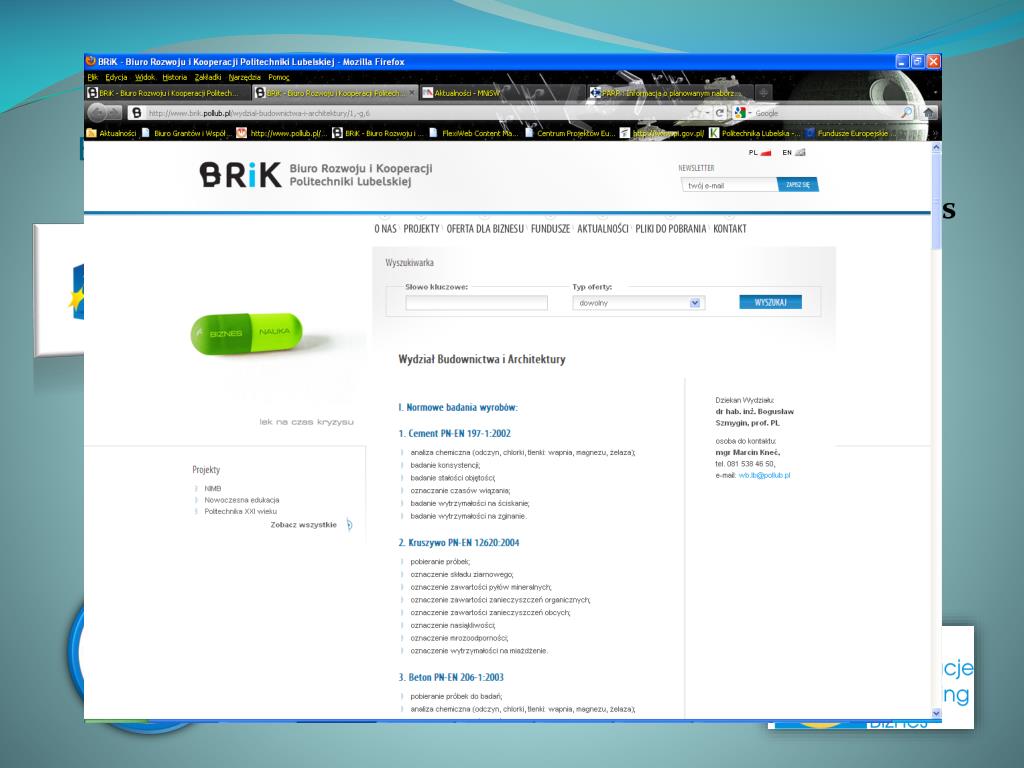Open the Historia menu

point(174,77)
